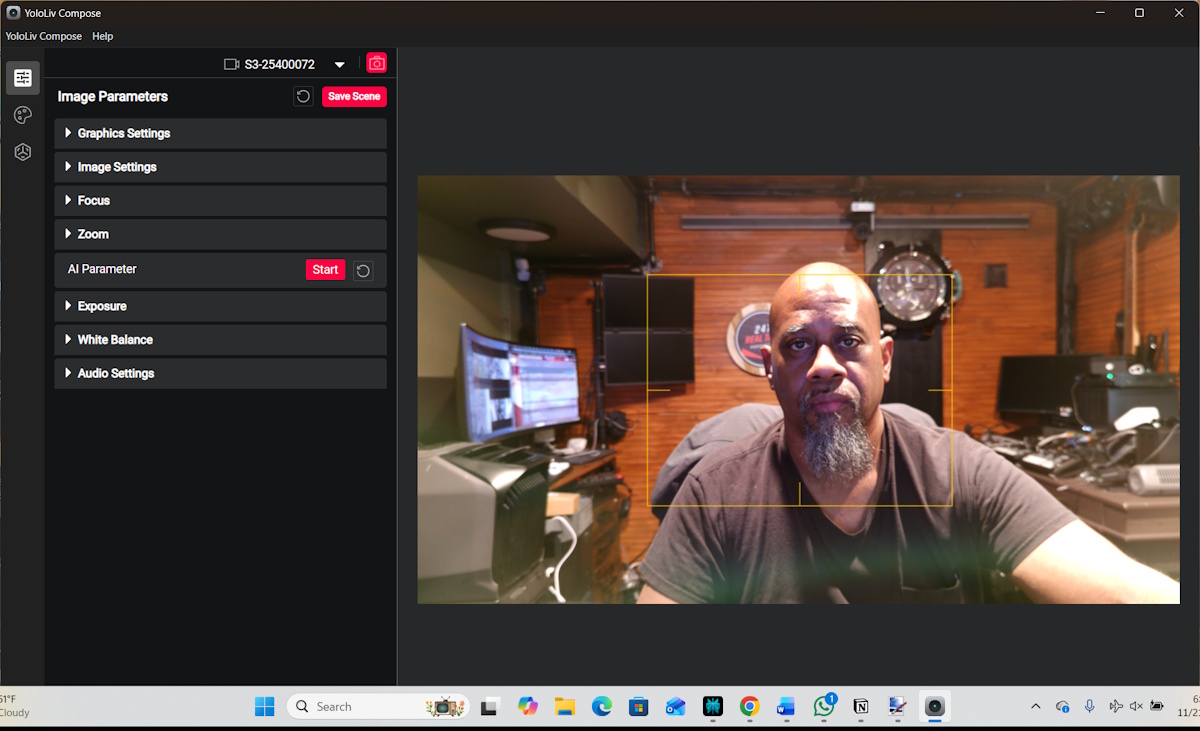Expand the Zoom section

(x=92, y=234)
